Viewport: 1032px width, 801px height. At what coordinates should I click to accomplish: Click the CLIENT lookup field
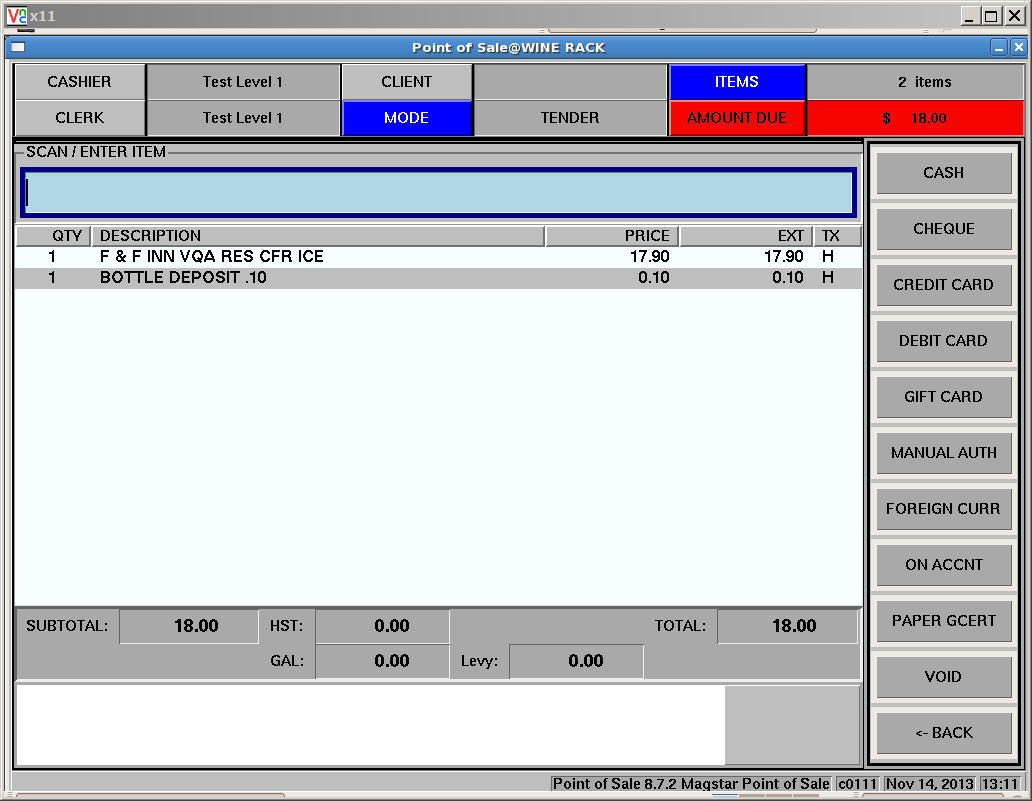click(406, 81)
